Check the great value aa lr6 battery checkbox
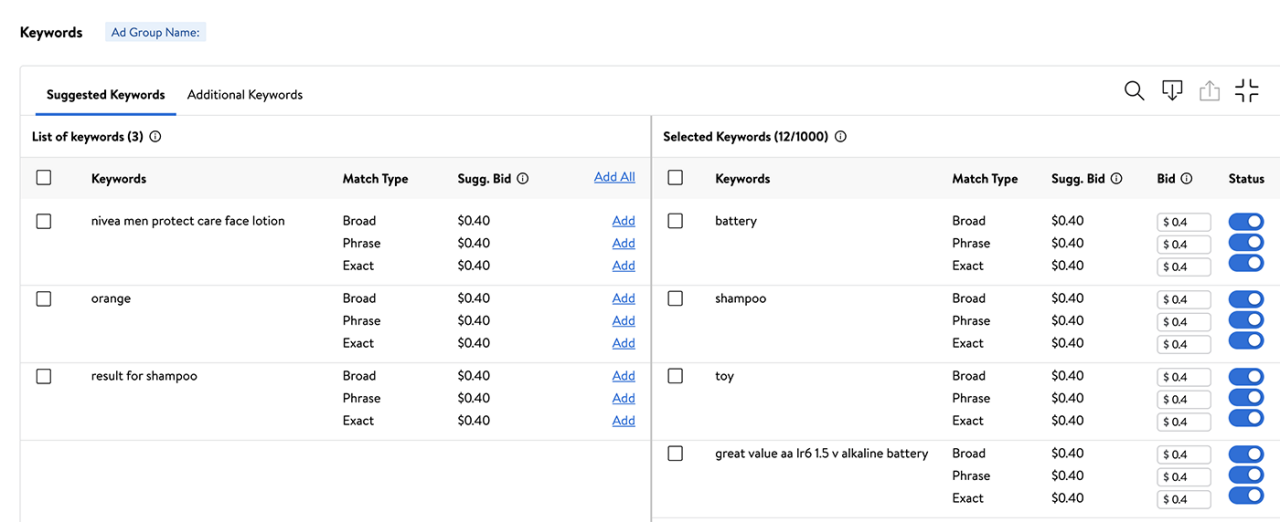The height and width of the screenshot is (522, 1280). click(675, 454)
